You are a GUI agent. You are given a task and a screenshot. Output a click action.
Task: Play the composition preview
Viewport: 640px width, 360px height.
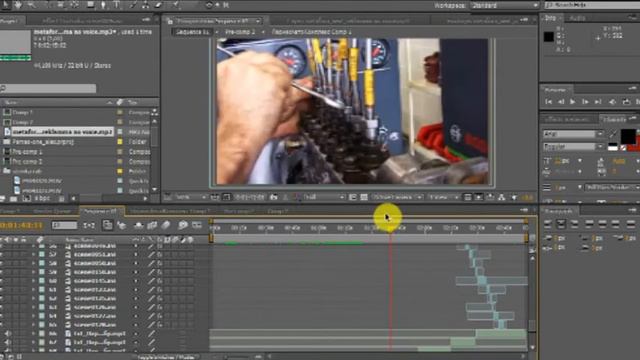(x=573, y=102)
